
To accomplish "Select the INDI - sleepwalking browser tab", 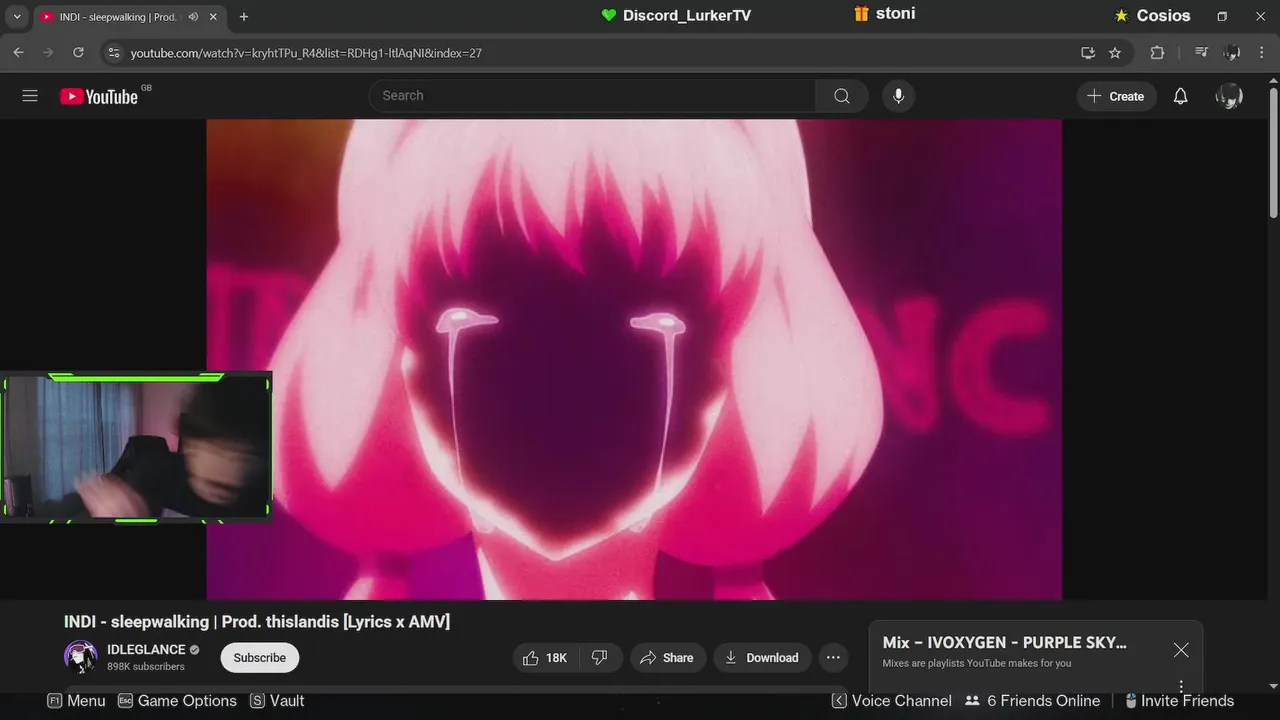I will click(128, 17).
